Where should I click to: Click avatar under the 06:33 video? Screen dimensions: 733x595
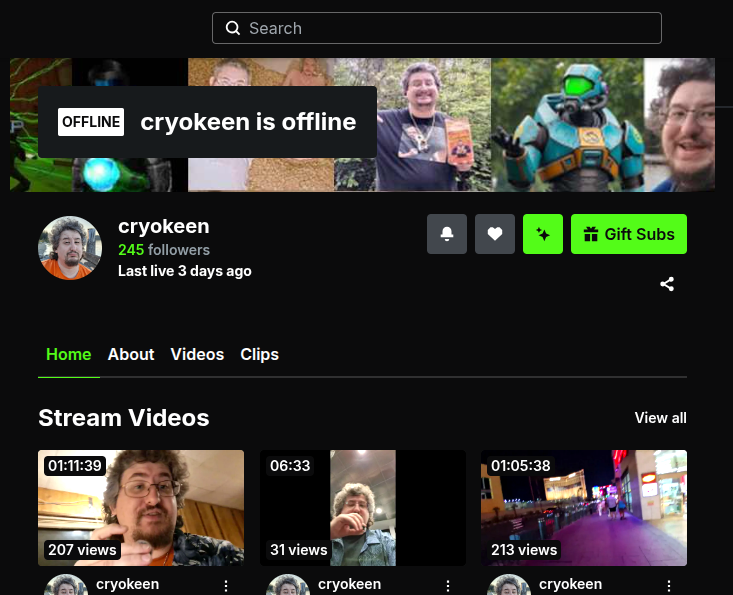[x=288, y=585]
